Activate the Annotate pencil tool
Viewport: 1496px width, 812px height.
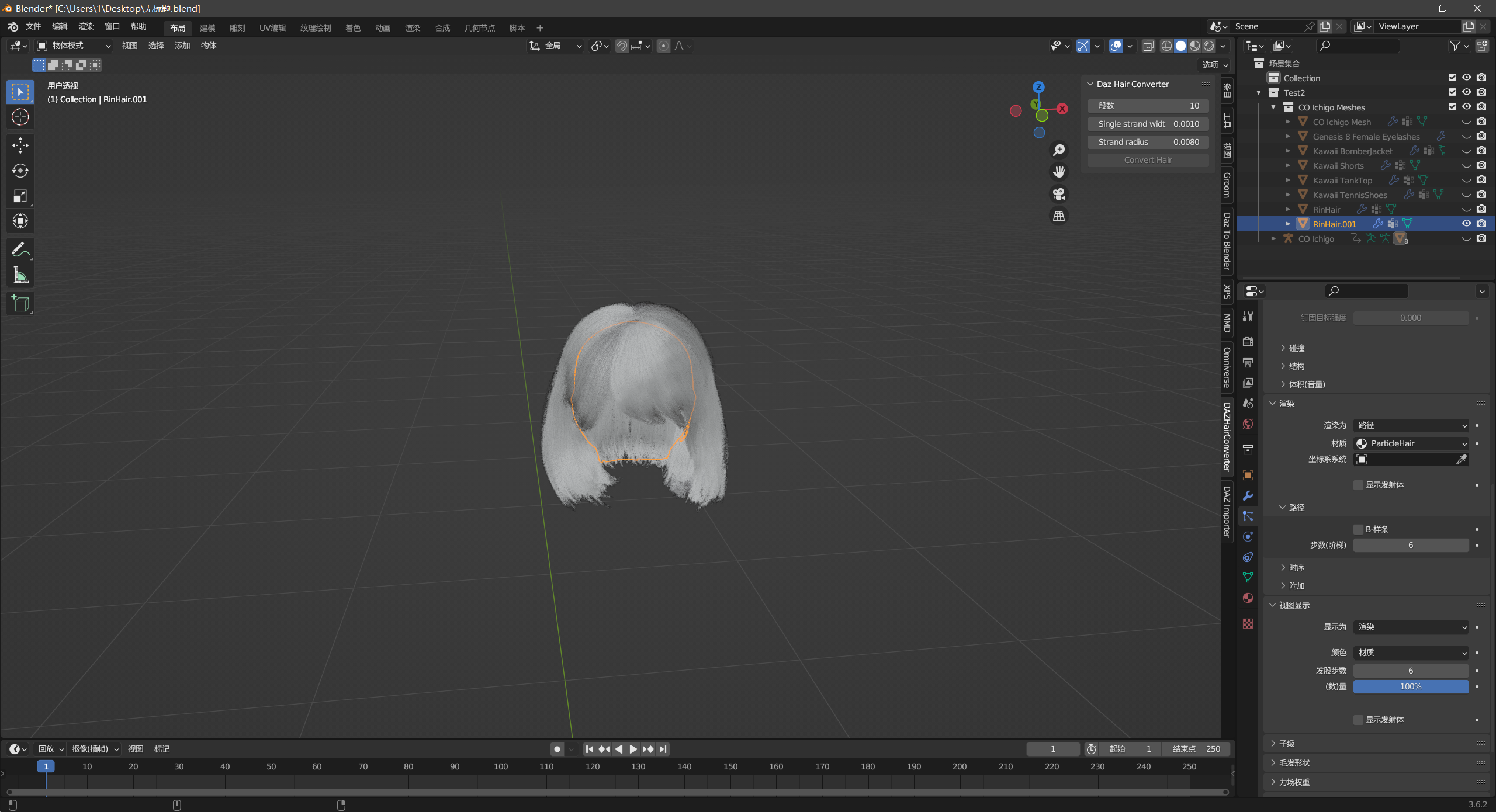20,250
